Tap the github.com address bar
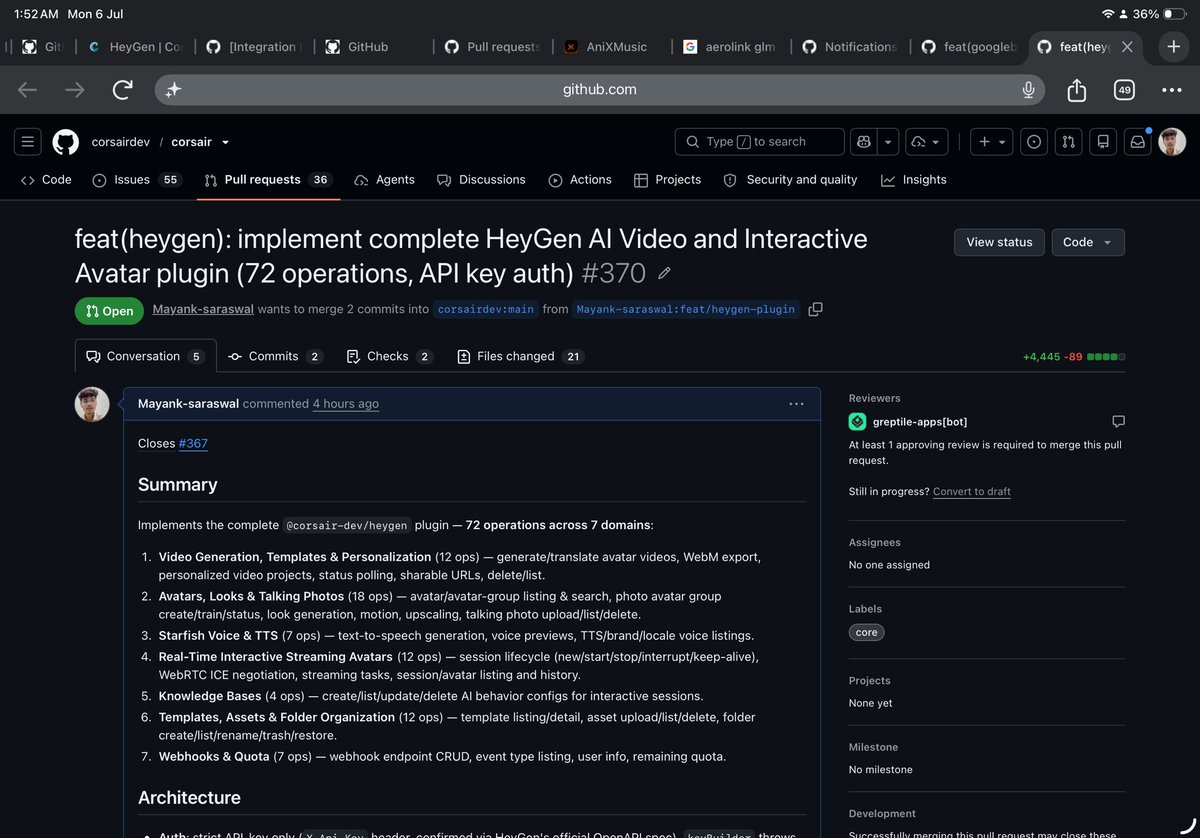The image size is (1200, 838). (x=600, y=90)
